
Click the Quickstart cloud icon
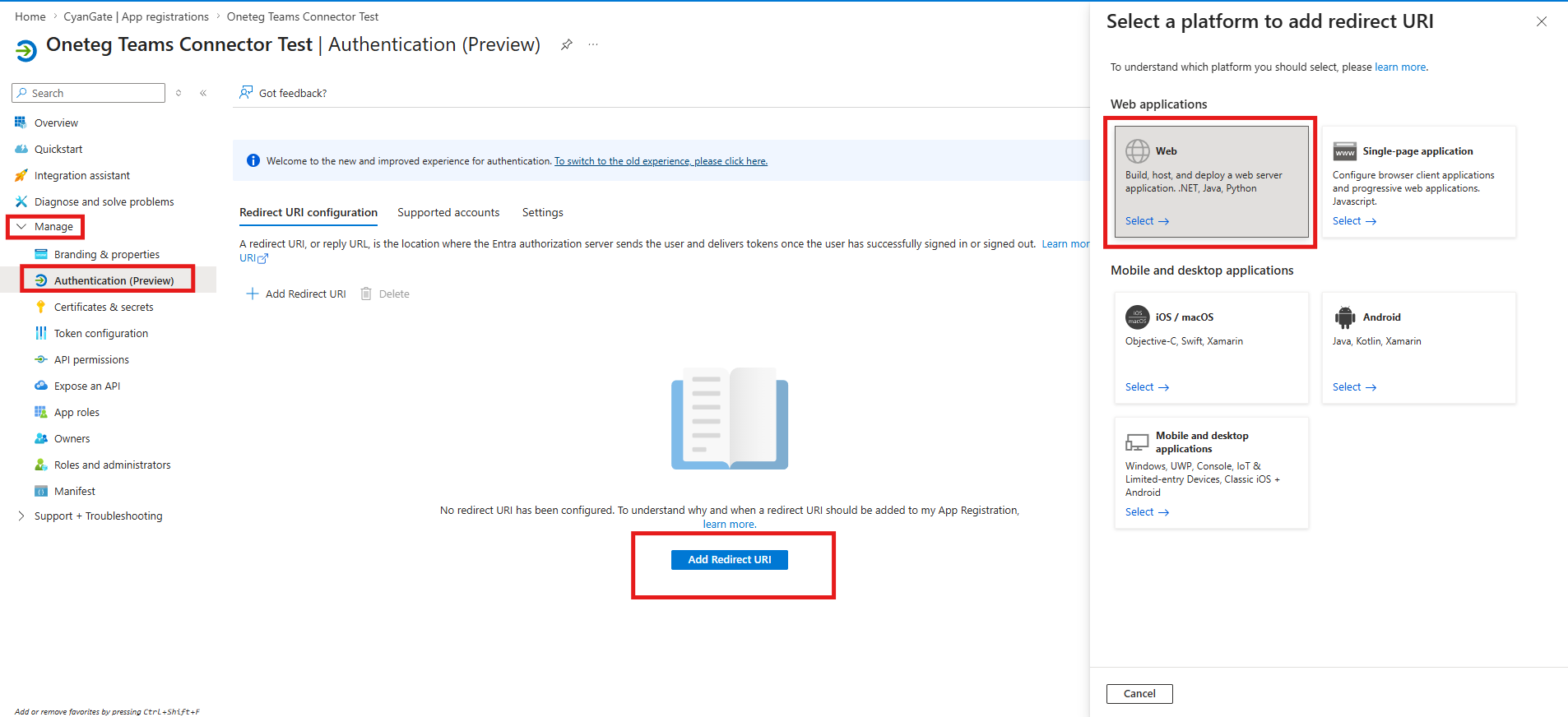21,149
